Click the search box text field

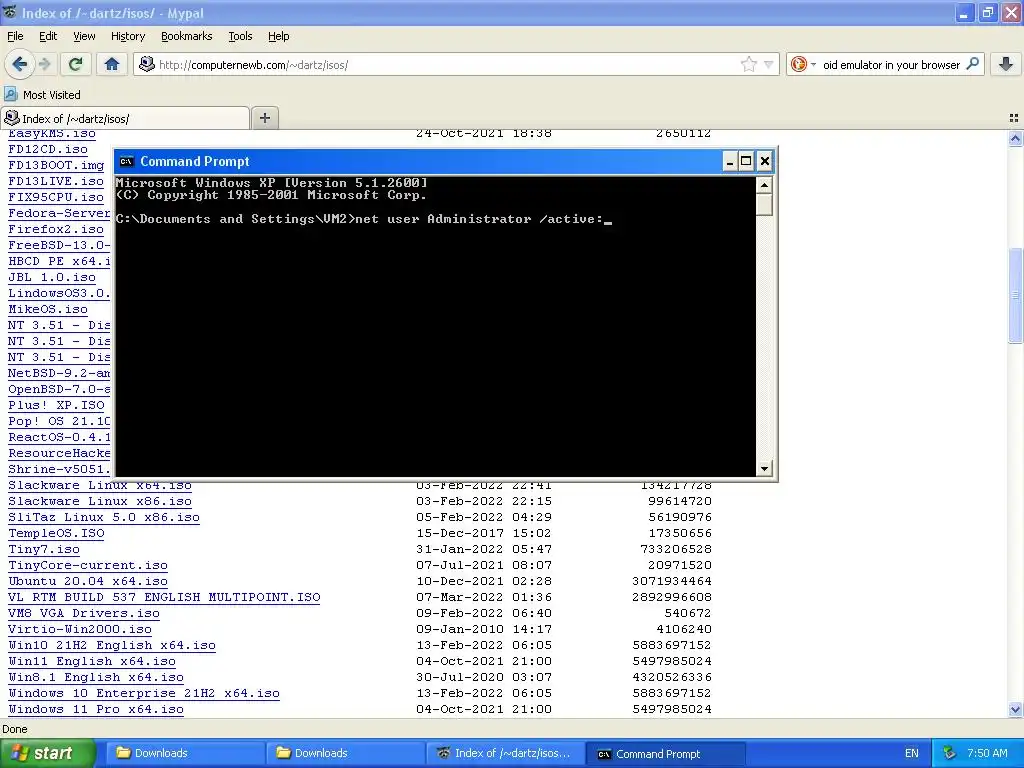[891, 65]
